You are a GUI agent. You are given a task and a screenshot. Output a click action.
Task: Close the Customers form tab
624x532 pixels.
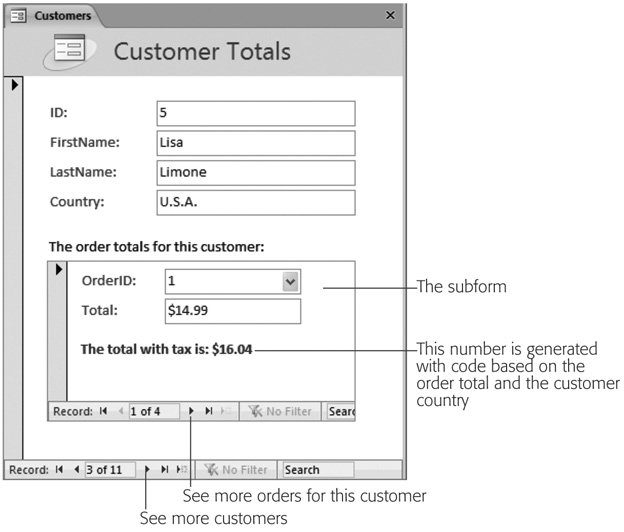(390, 15)
